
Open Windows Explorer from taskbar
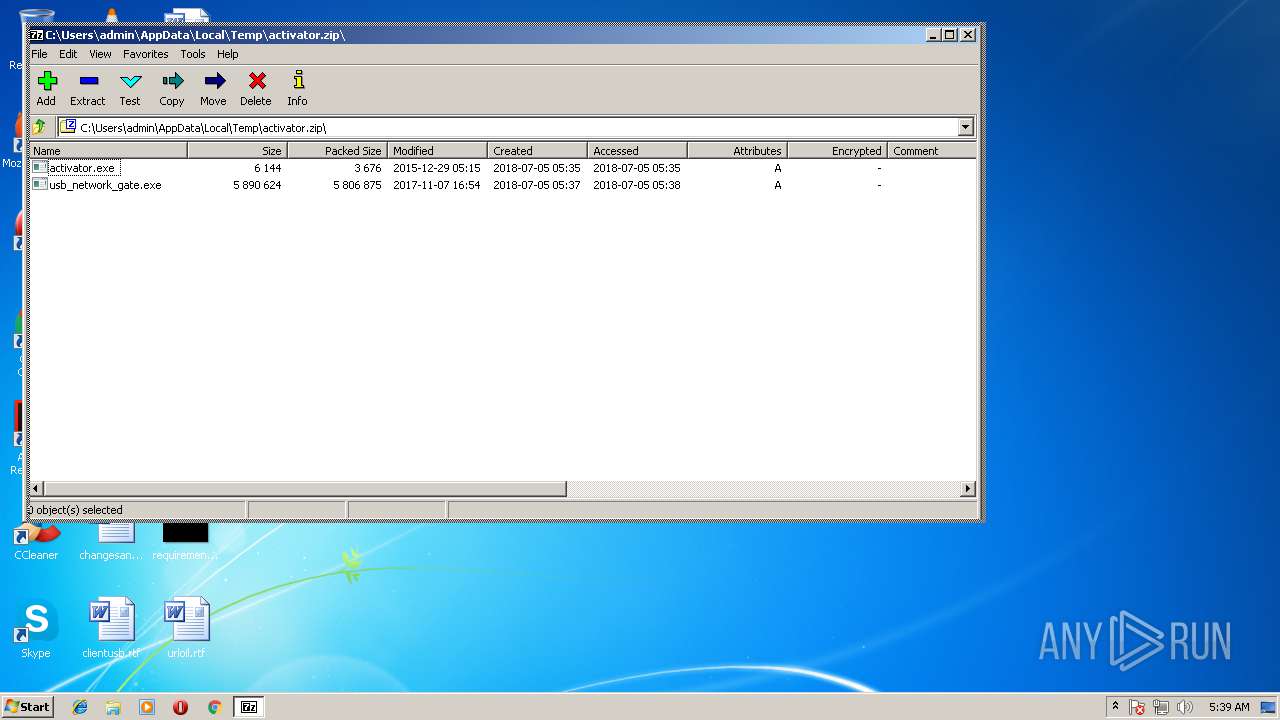point(113,707)
